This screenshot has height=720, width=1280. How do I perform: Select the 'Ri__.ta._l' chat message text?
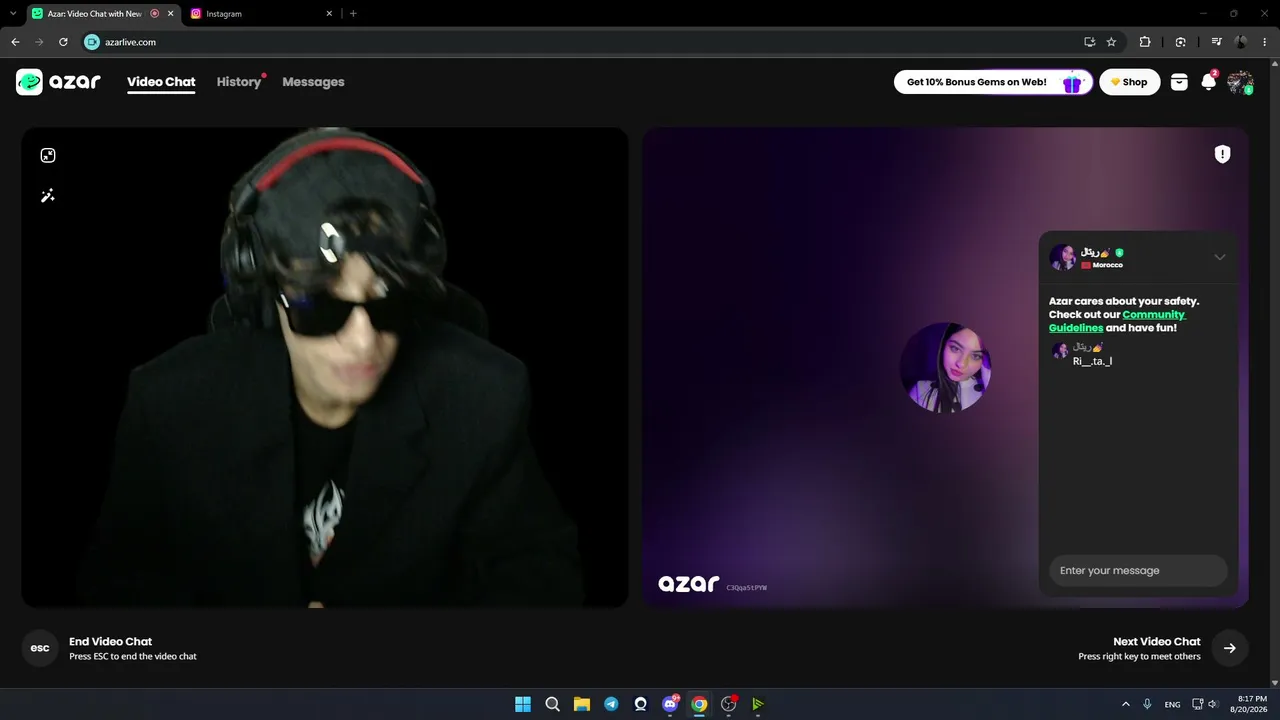pyautogui.click(x=1092, y=361)
